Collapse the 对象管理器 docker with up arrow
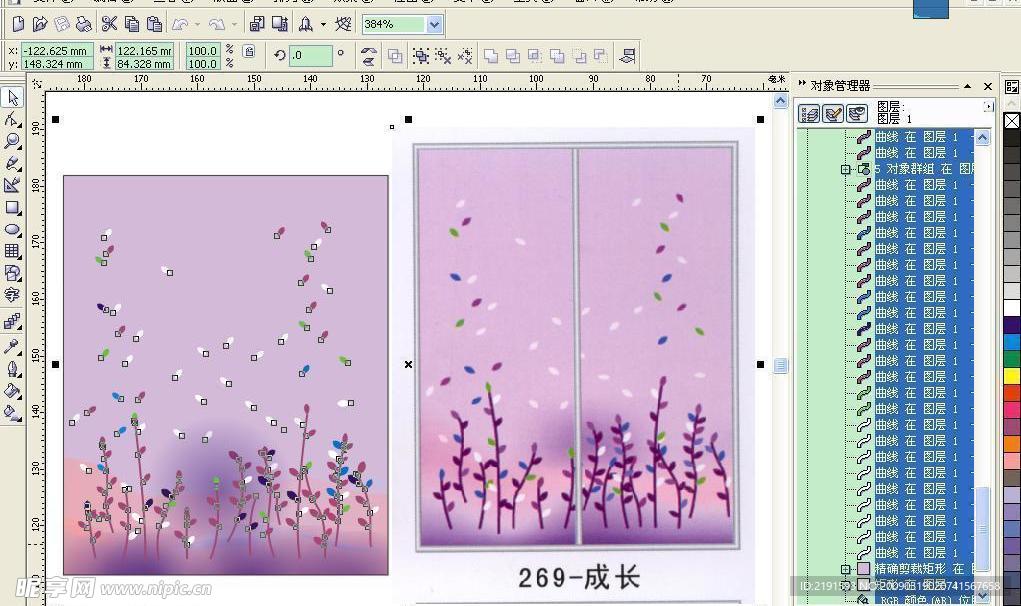Viewport: 1021px width, 606px height. pos(968,86)
